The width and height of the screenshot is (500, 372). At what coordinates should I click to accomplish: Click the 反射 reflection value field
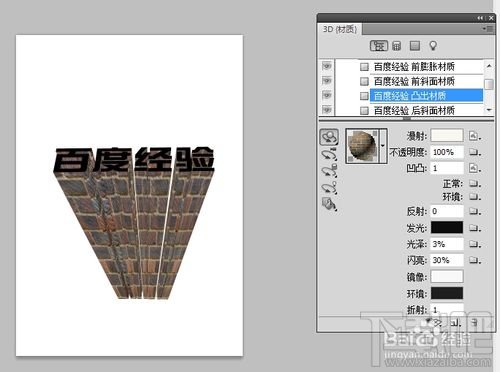coord(447,211)
